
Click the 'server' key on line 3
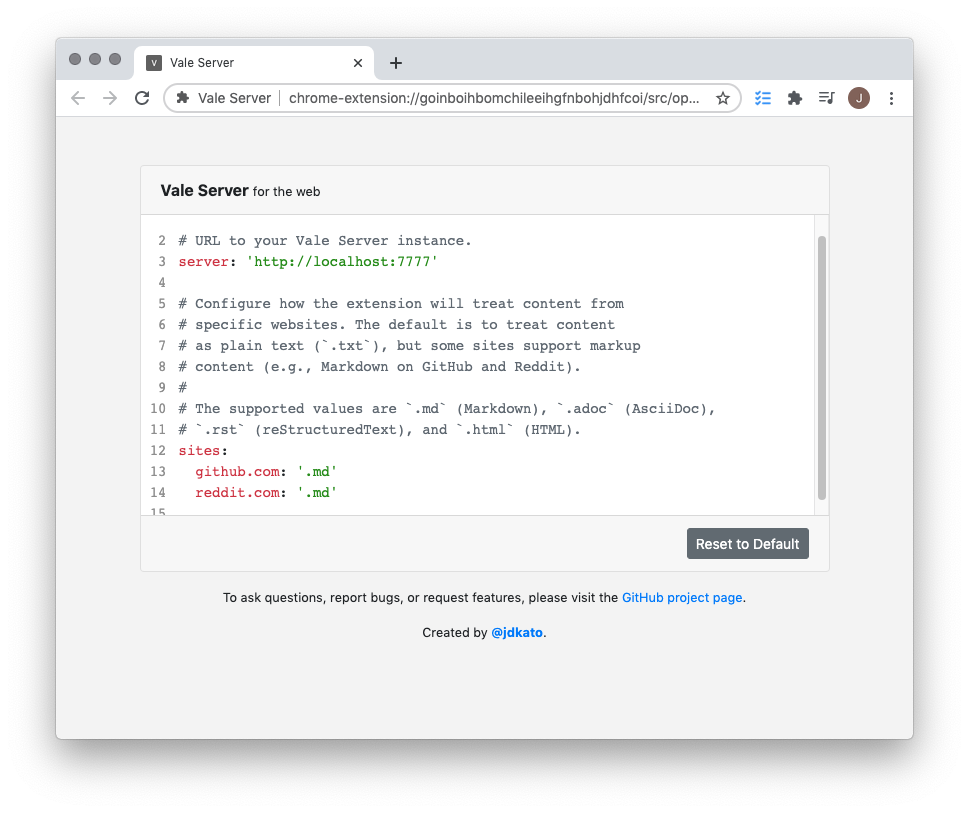click(x=203, y=261)
